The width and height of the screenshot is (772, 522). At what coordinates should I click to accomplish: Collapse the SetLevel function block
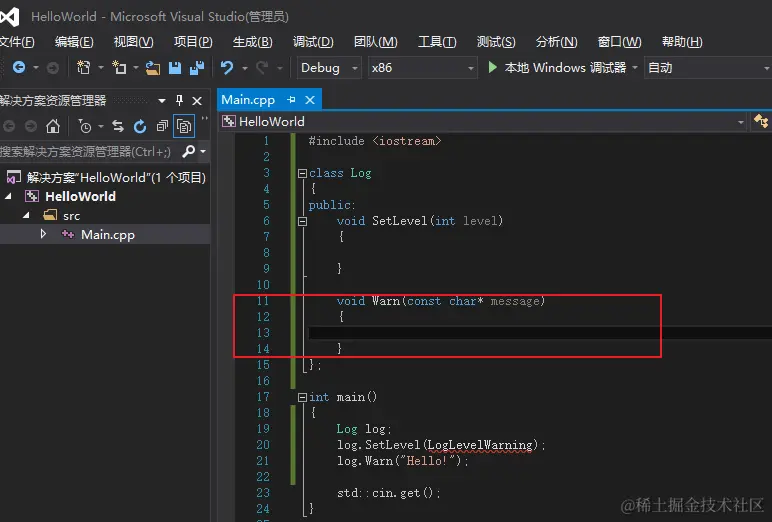coord(302,222)
